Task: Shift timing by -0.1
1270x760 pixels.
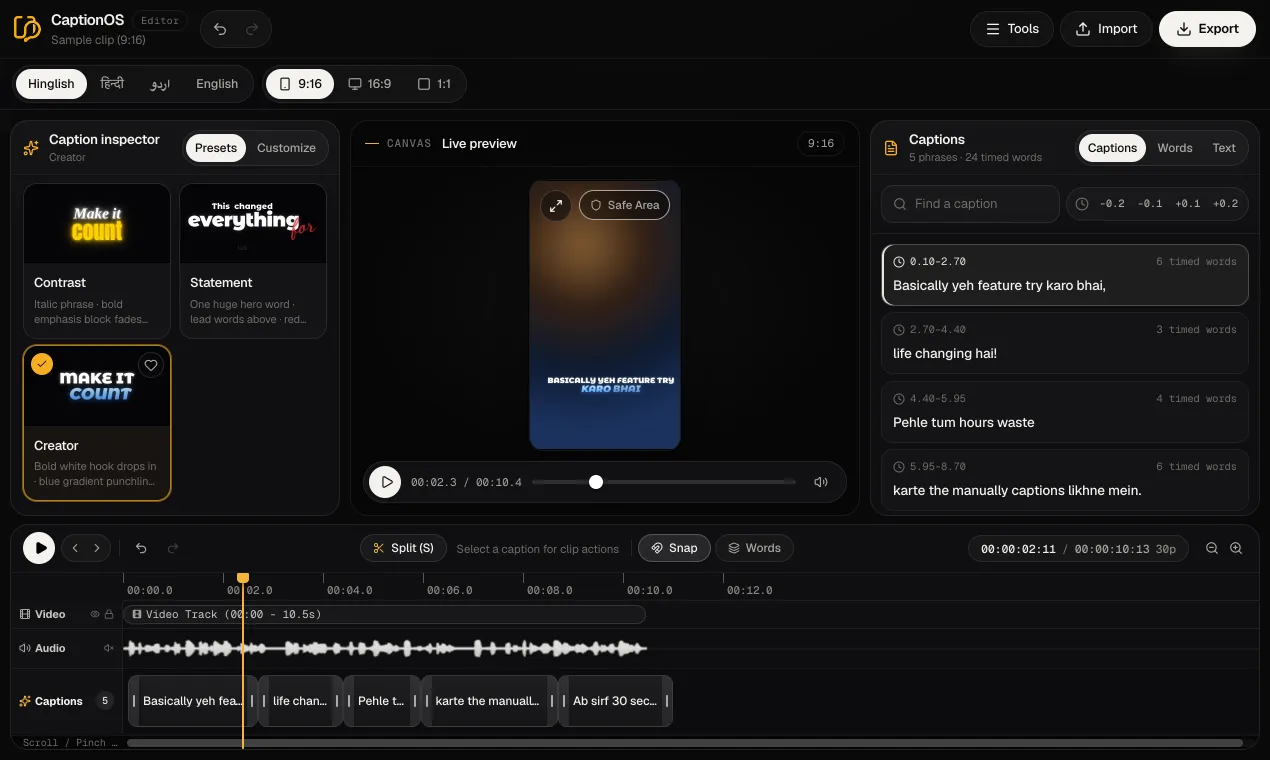Action: pos(1150,204)
